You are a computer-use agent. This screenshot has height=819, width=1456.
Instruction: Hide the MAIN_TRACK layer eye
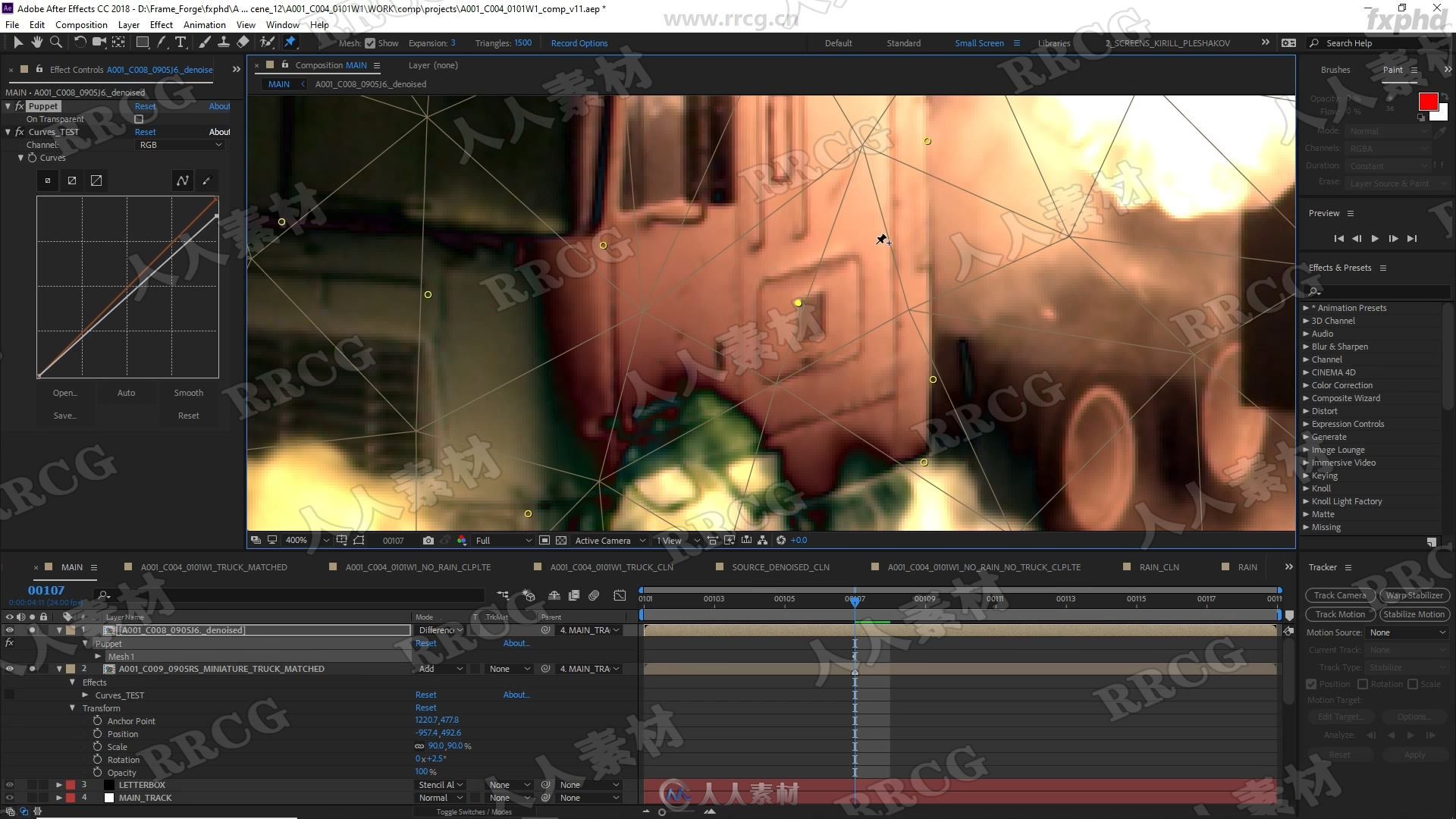pos(9,798)
